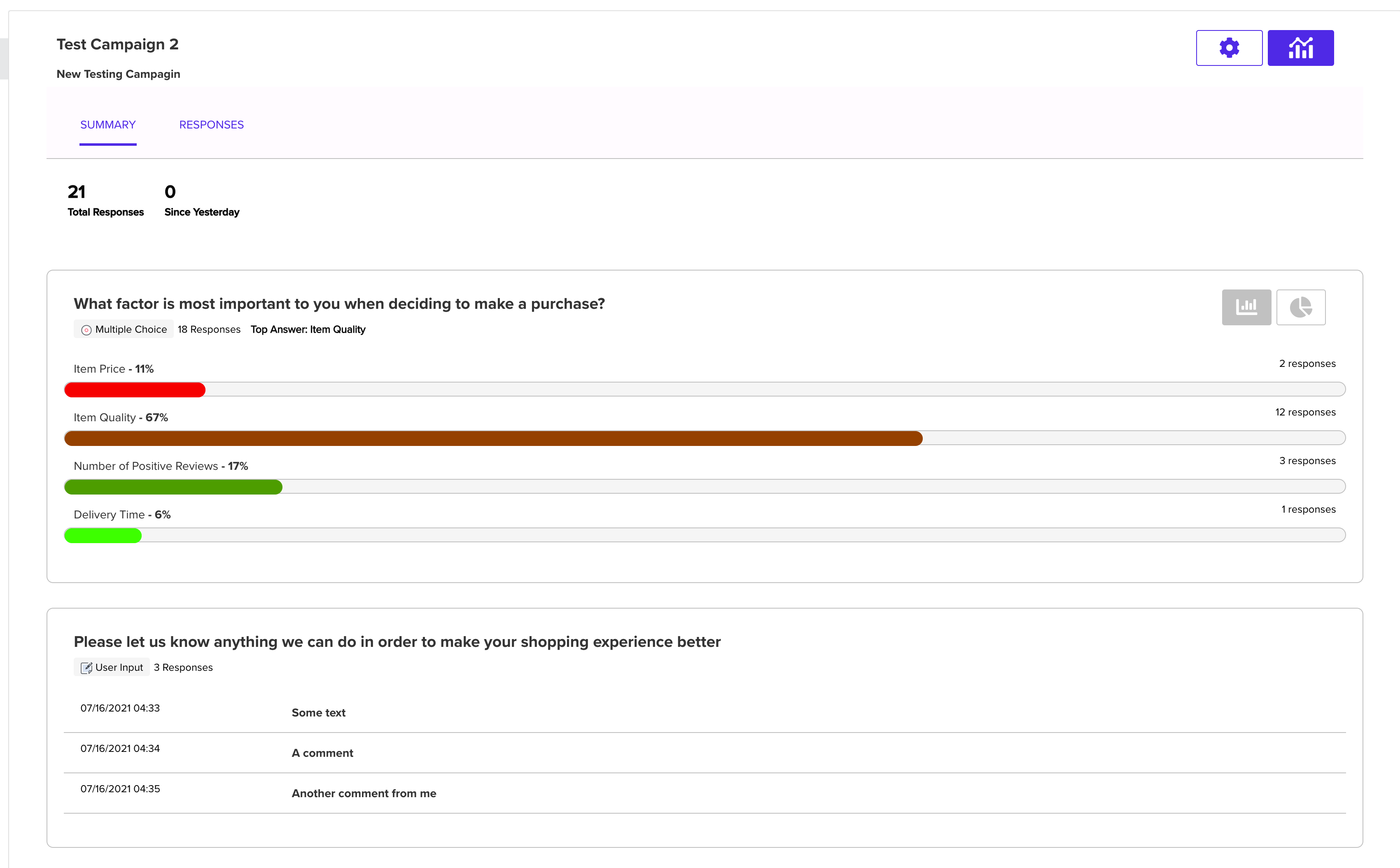Click the User Input pencil icon
The image size is (1400, 868).
(86, 667)
